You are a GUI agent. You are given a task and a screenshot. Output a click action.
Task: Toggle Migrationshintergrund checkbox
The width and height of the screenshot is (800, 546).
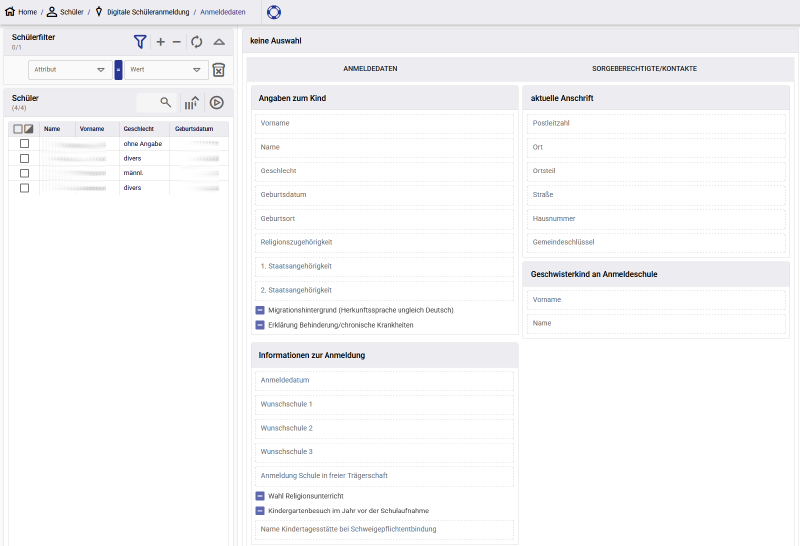tap(260, 310)
